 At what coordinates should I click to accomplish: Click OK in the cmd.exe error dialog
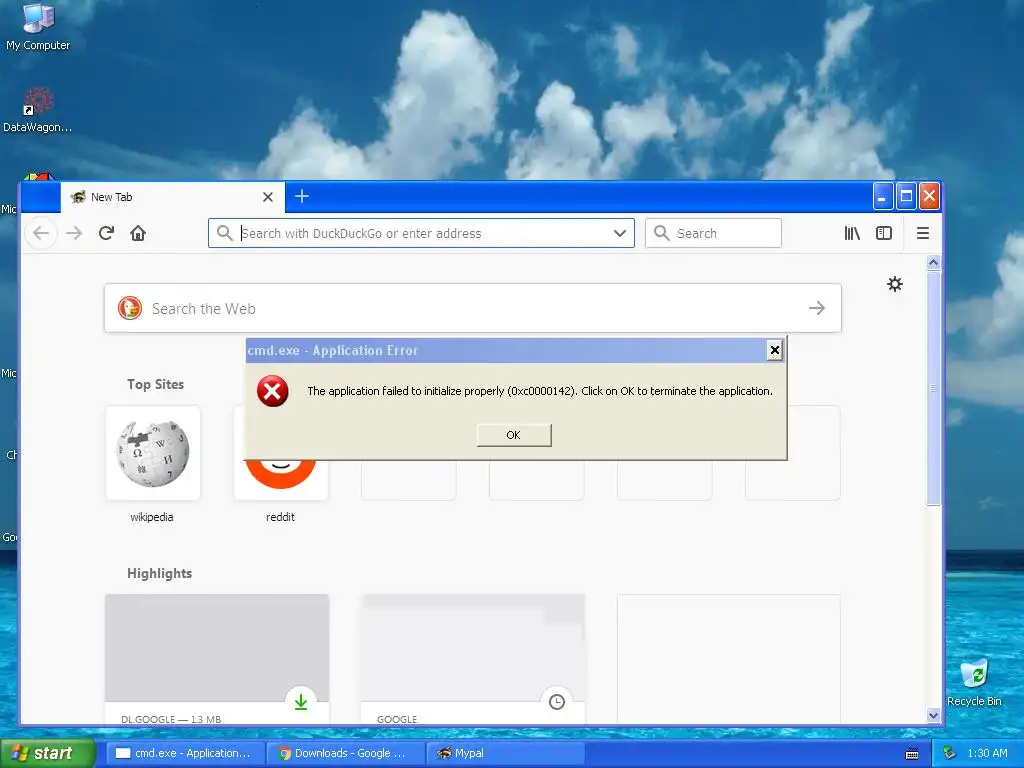(x=514, y=435)
